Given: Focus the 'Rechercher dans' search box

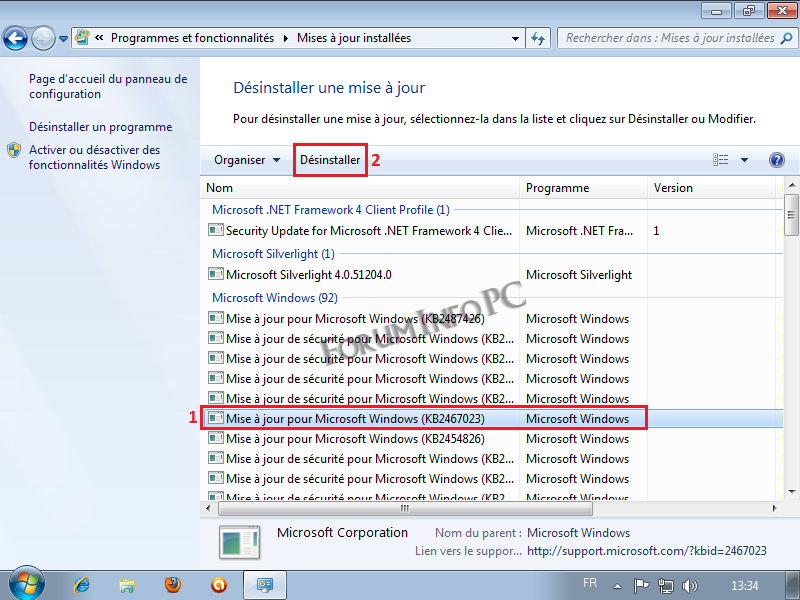Looking at the screenshot, I should (669, 38).
